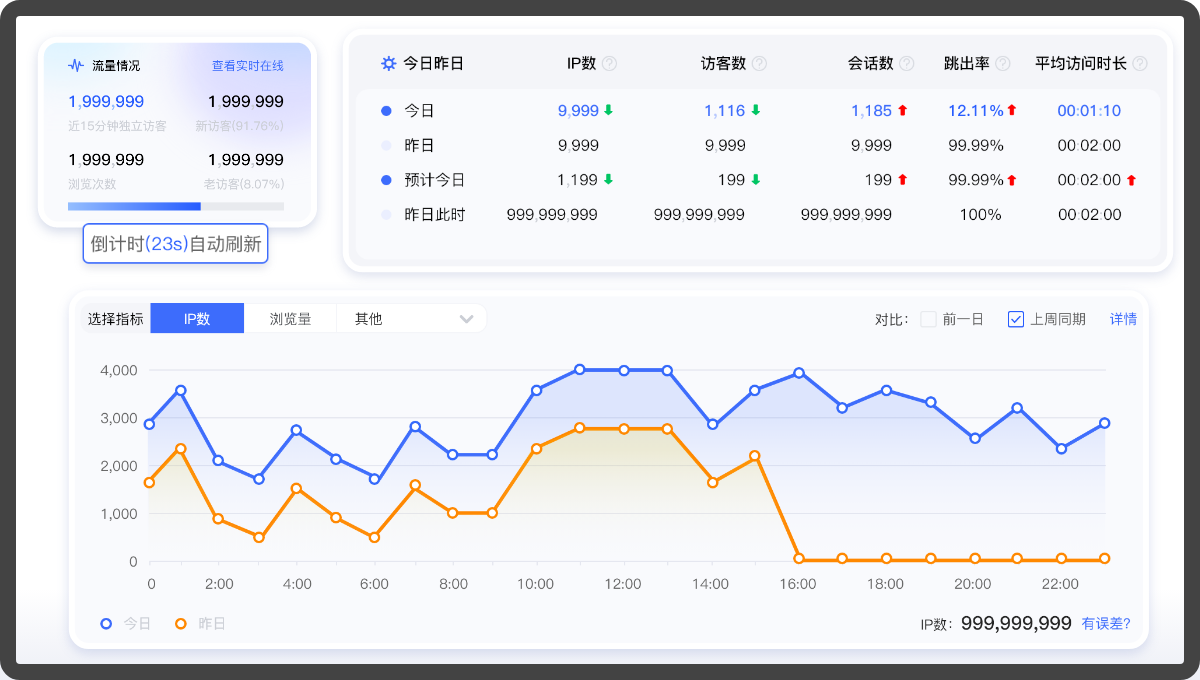Screen dimensions: 1200x680
Task: Click the 有误差? link
Action: (1106, 623)
